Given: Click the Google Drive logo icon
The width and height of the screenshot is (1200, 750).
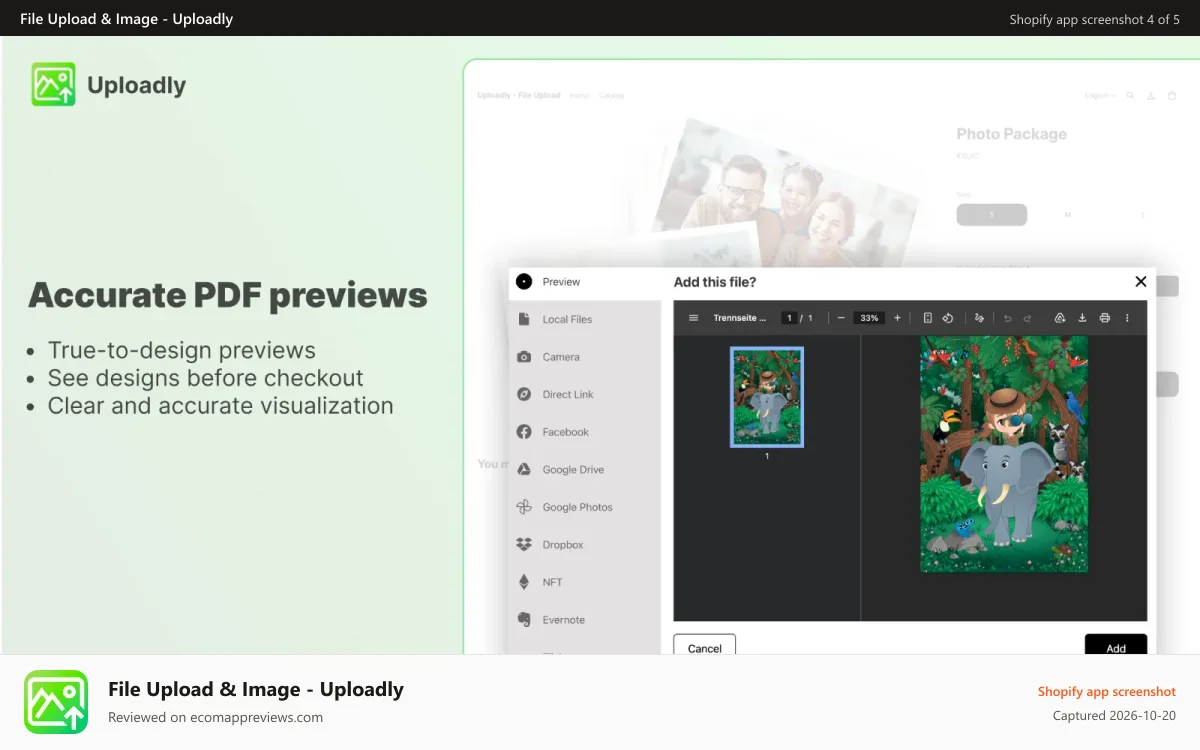Looking at the screenshot, I should click(524, 469).
